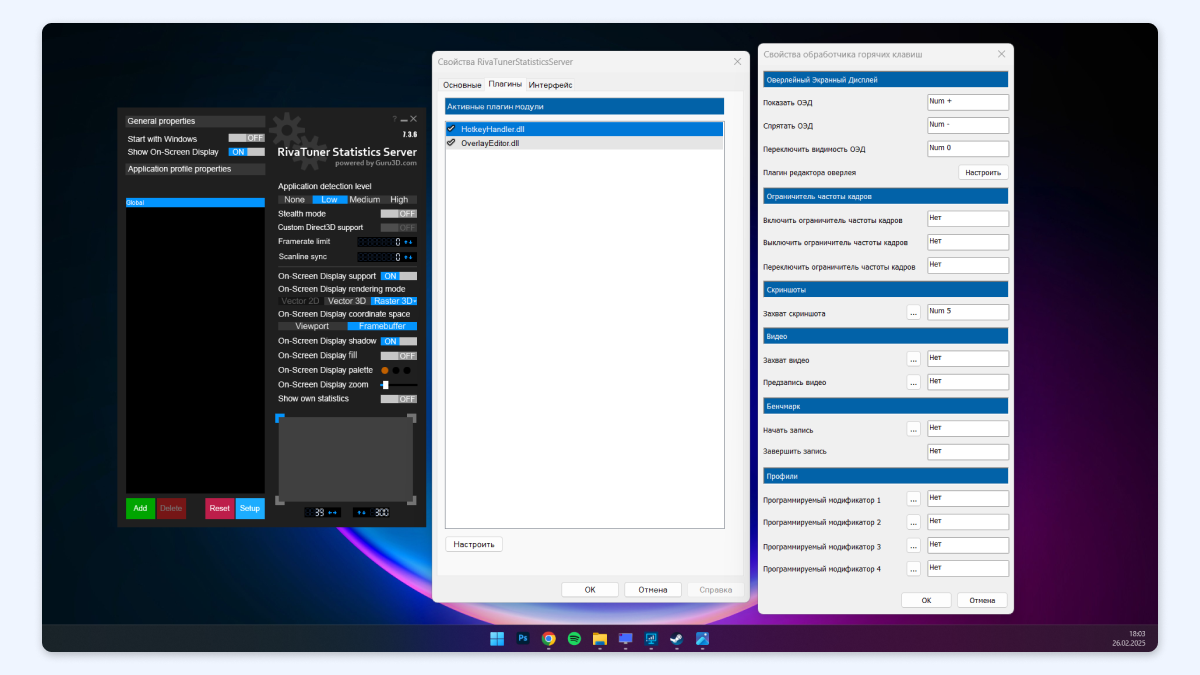Select the Плагины tab

tap(505, 84)
